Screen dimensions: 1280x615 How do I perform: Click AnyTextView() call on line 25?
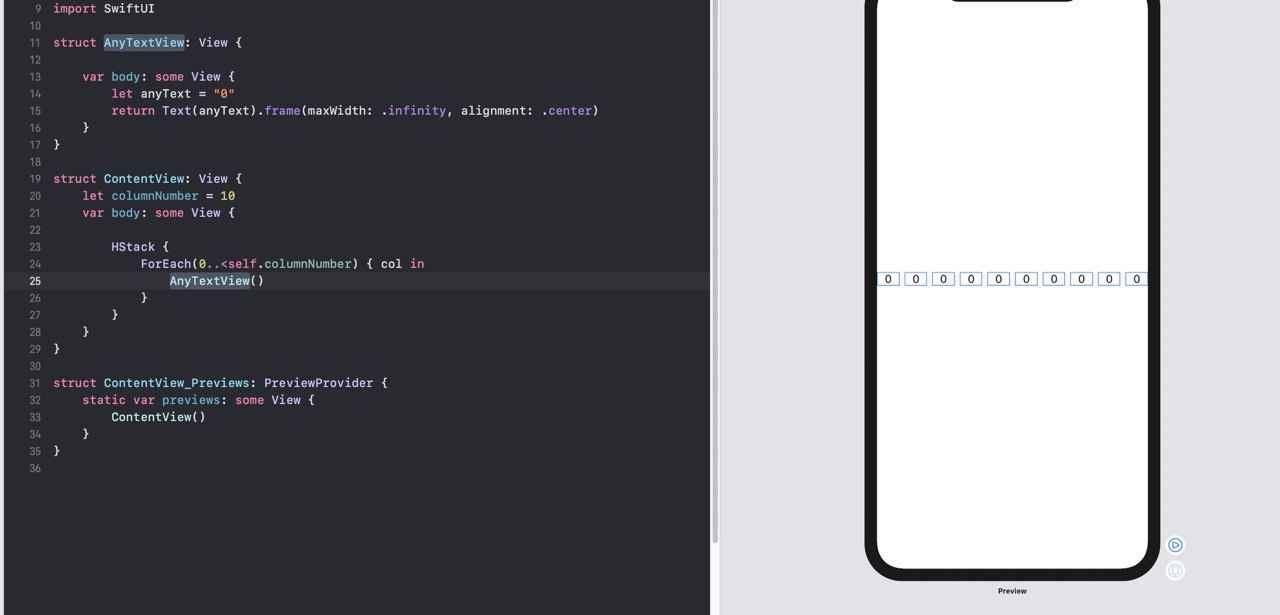[216, 281]
